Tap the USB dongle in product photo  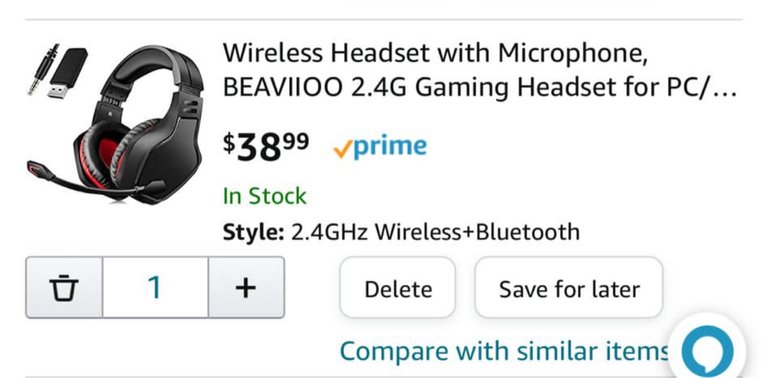pyautogui.click(x=68, y=72)
